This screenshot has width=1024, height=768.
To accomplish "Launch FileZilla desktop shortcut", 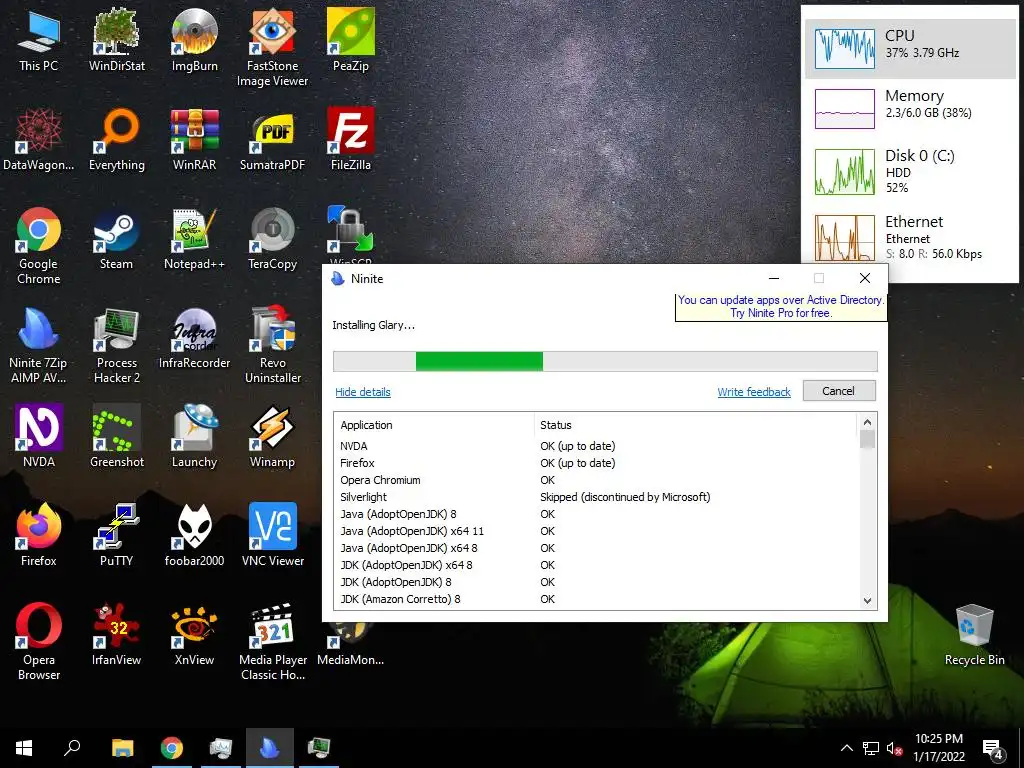I will click(351, 140).
